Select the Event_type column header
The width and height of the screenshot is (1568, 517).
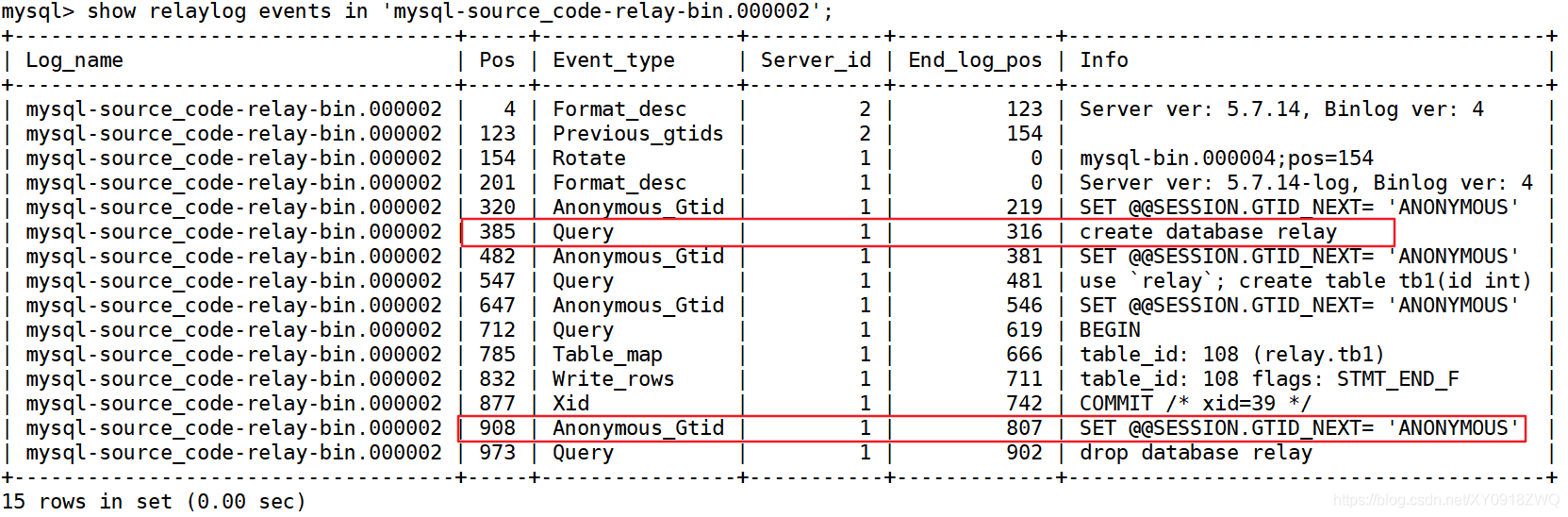click(x=614, y=60)
